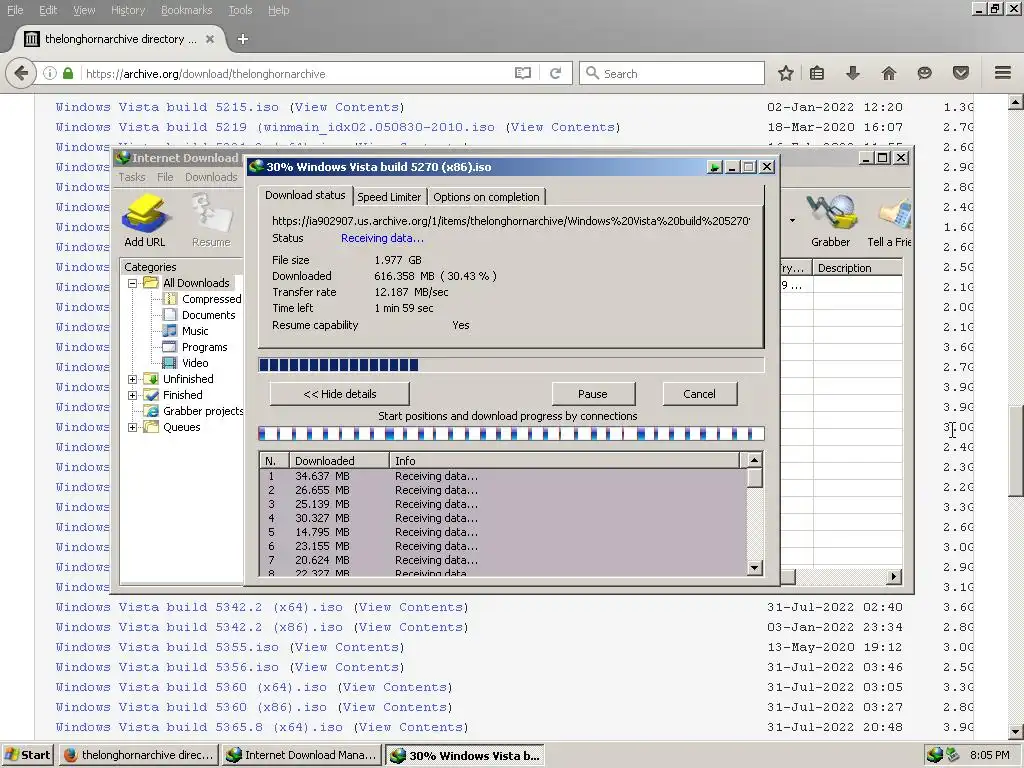Pause the Windows Vista download

pyautogui.click(x=593, y=394)
